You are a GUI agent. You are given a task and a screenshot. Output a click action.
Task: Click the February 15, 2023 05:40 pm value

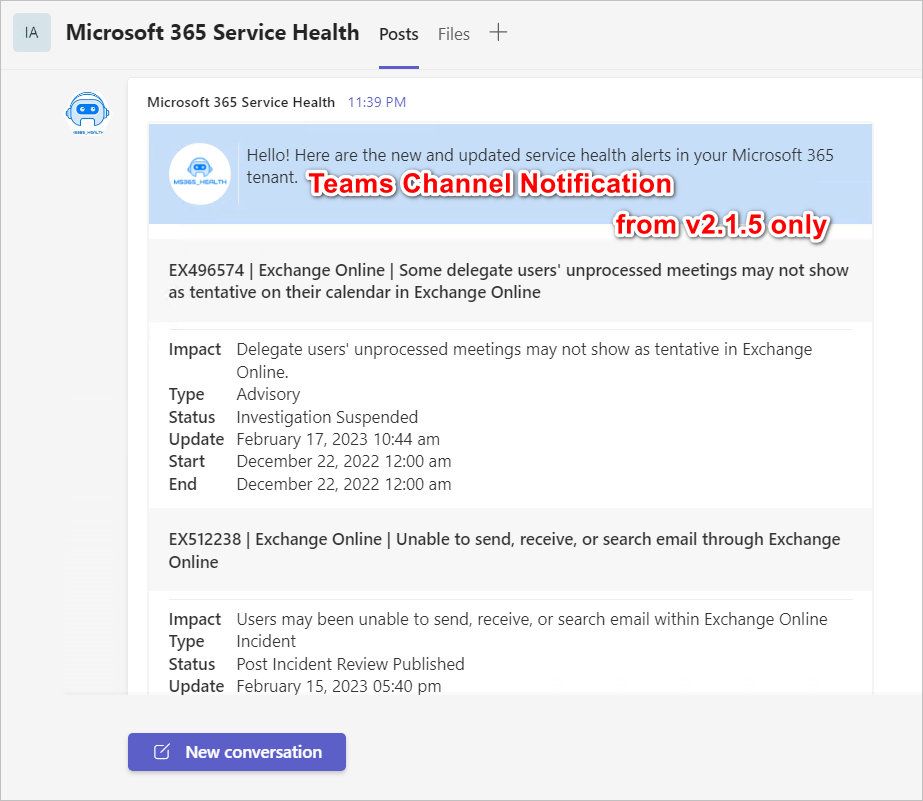[338, 686]
